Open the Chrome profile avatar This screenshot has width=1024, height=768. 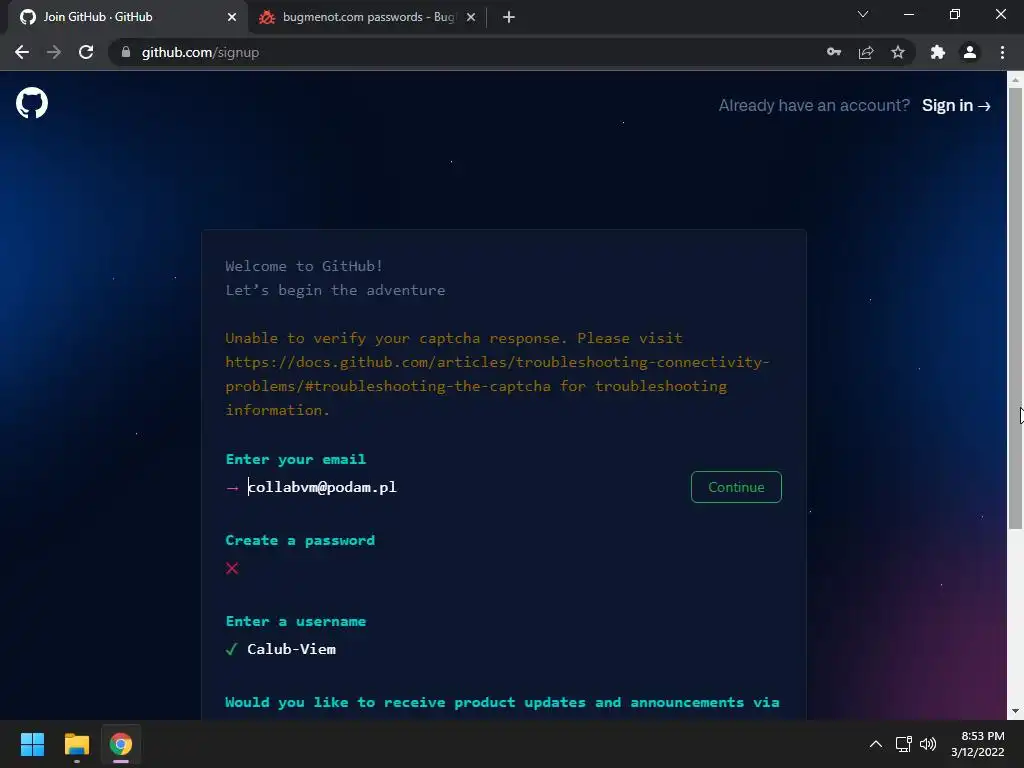click(970, 52)
